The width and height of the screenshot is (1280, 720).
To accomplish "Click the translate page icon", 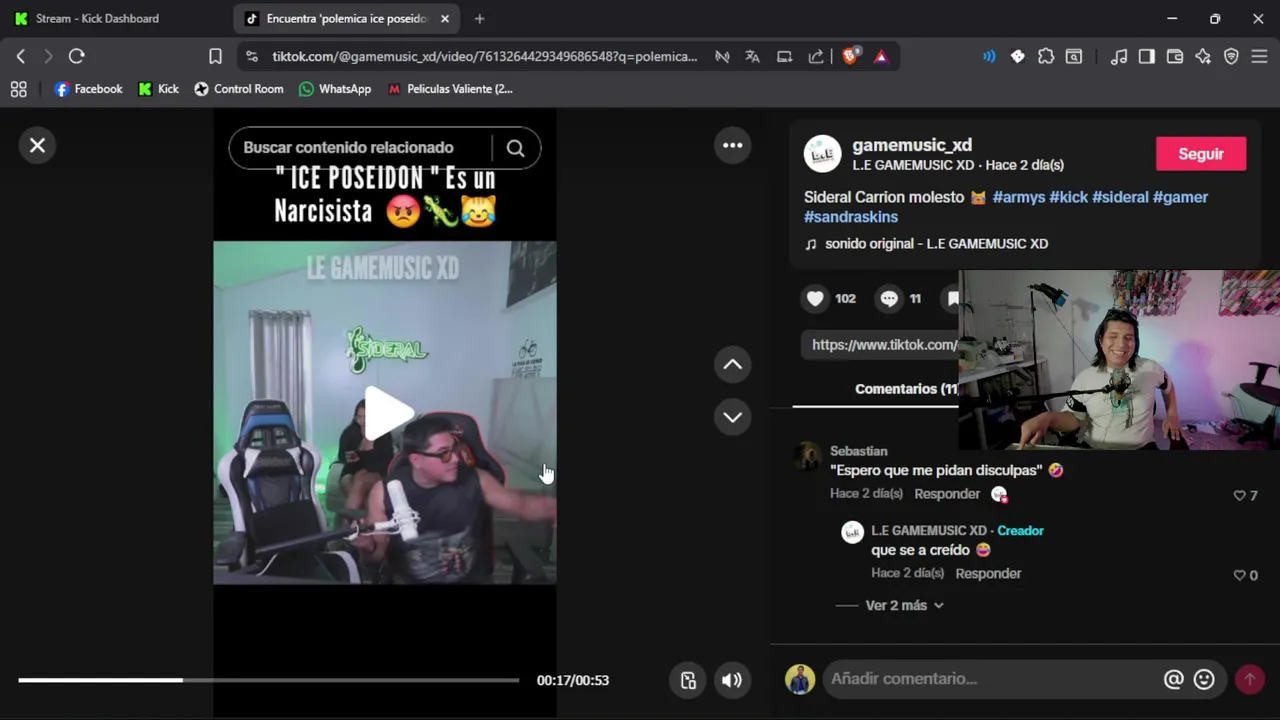I will pos(752,57).
